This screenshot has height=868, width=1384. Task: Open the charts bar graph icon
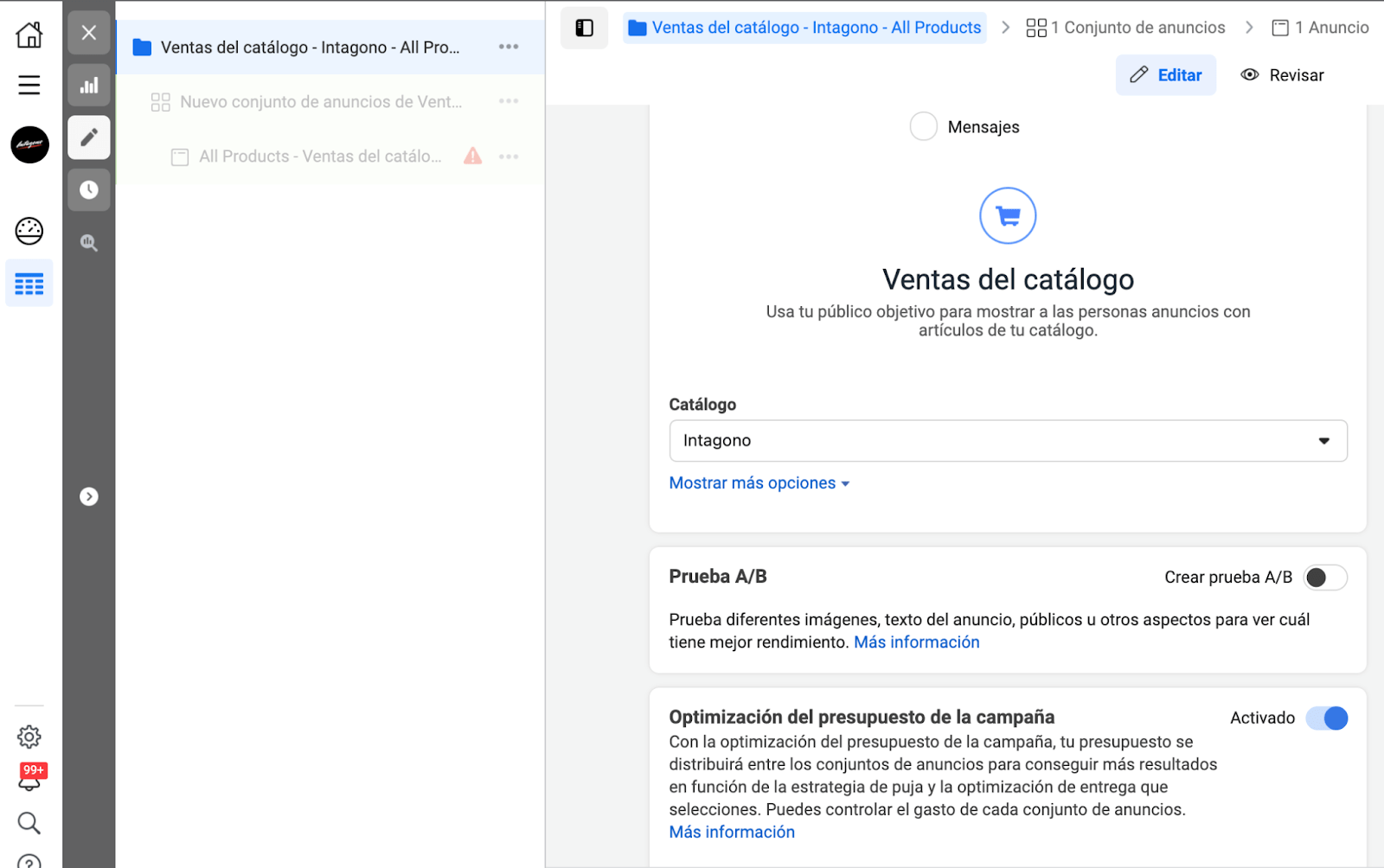[89, 86]
